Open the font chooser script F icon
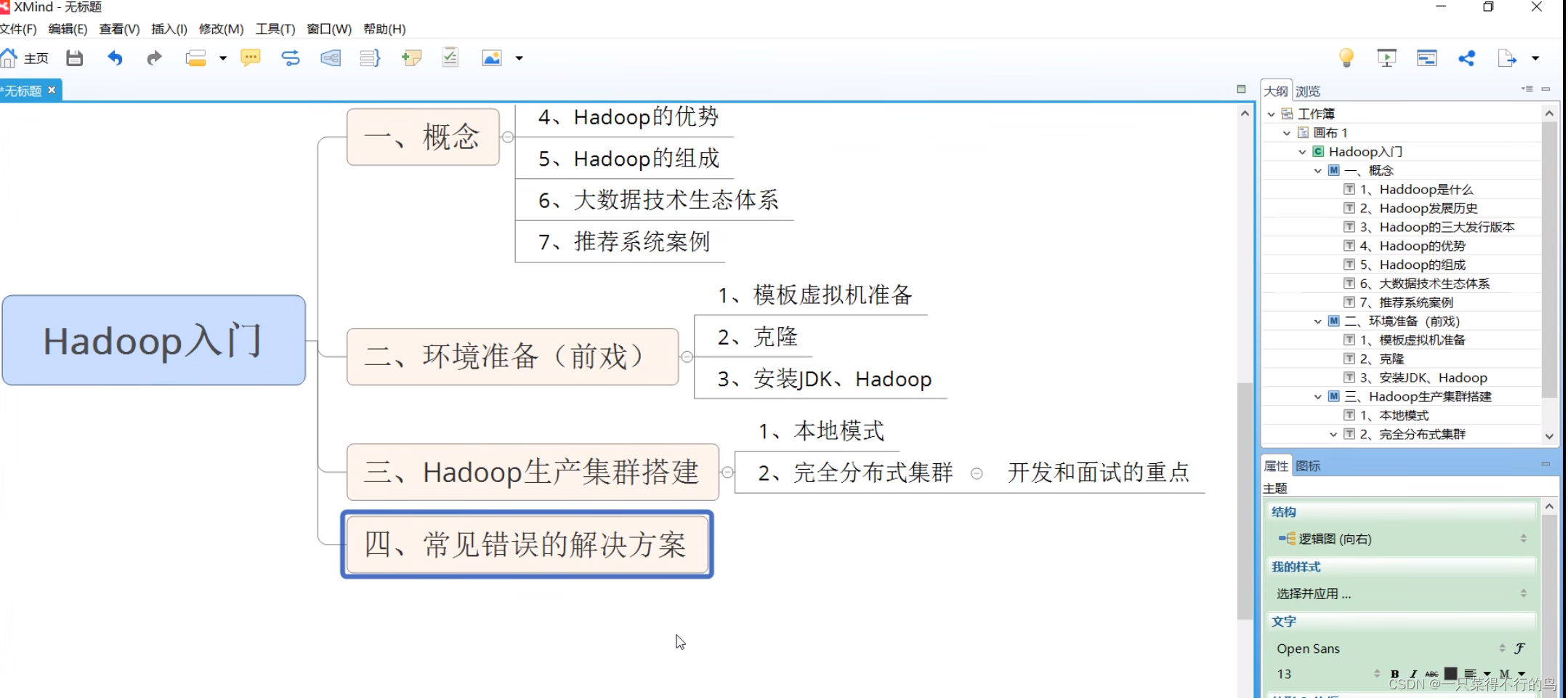Viewport: 1568px width, 698px height. pos(1519,648)
